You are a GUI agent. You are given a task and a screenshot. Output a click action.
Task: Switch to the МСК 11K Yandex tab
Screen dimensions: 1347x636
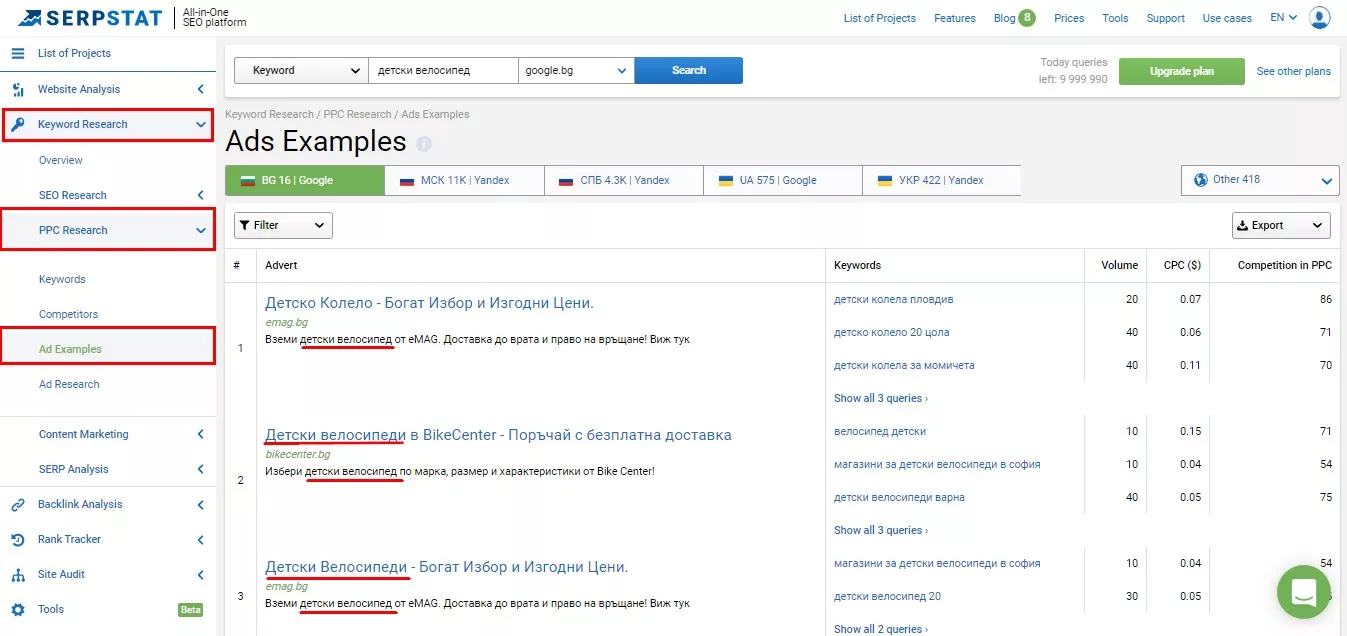tap(464, 180)
